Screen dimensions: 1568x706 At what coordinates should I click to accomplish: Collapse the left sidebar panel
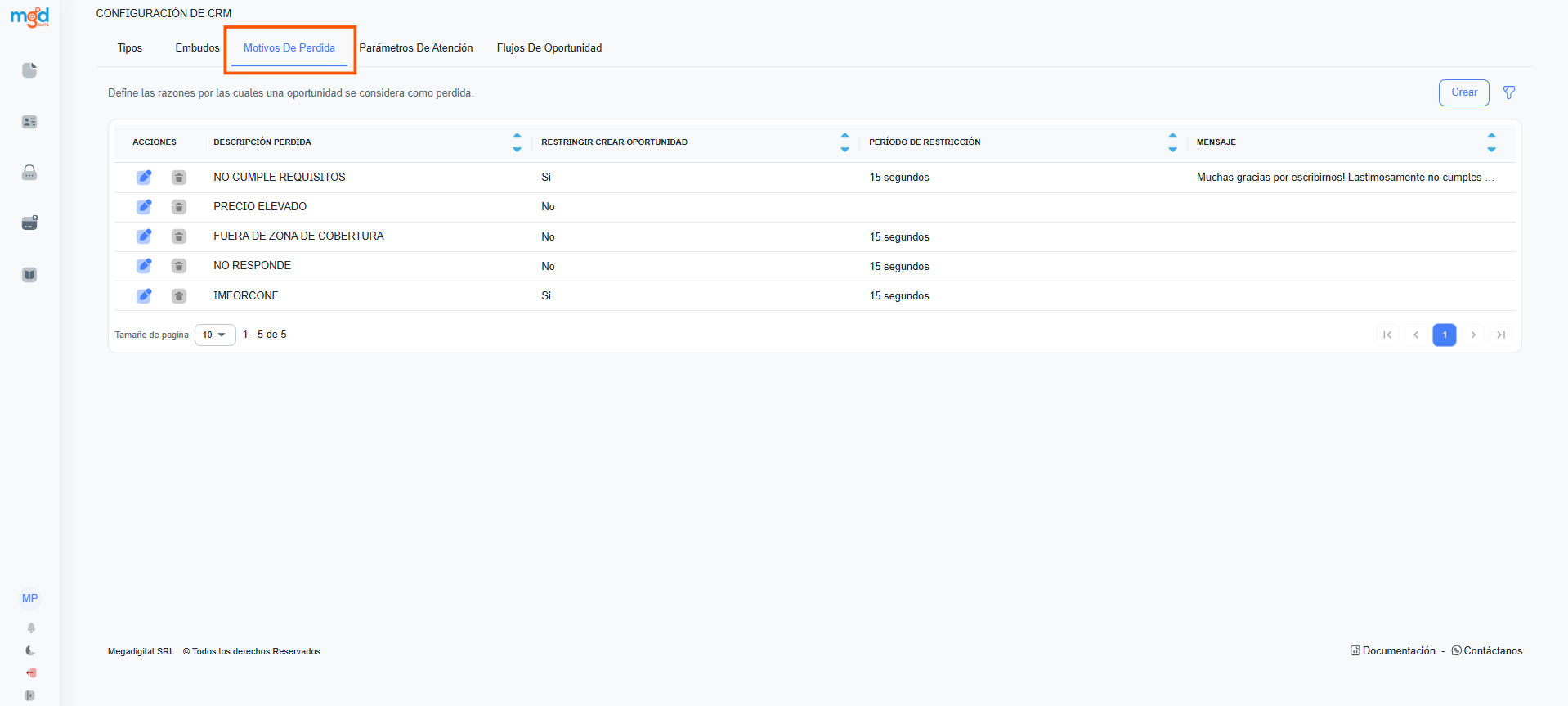(30, 695)
